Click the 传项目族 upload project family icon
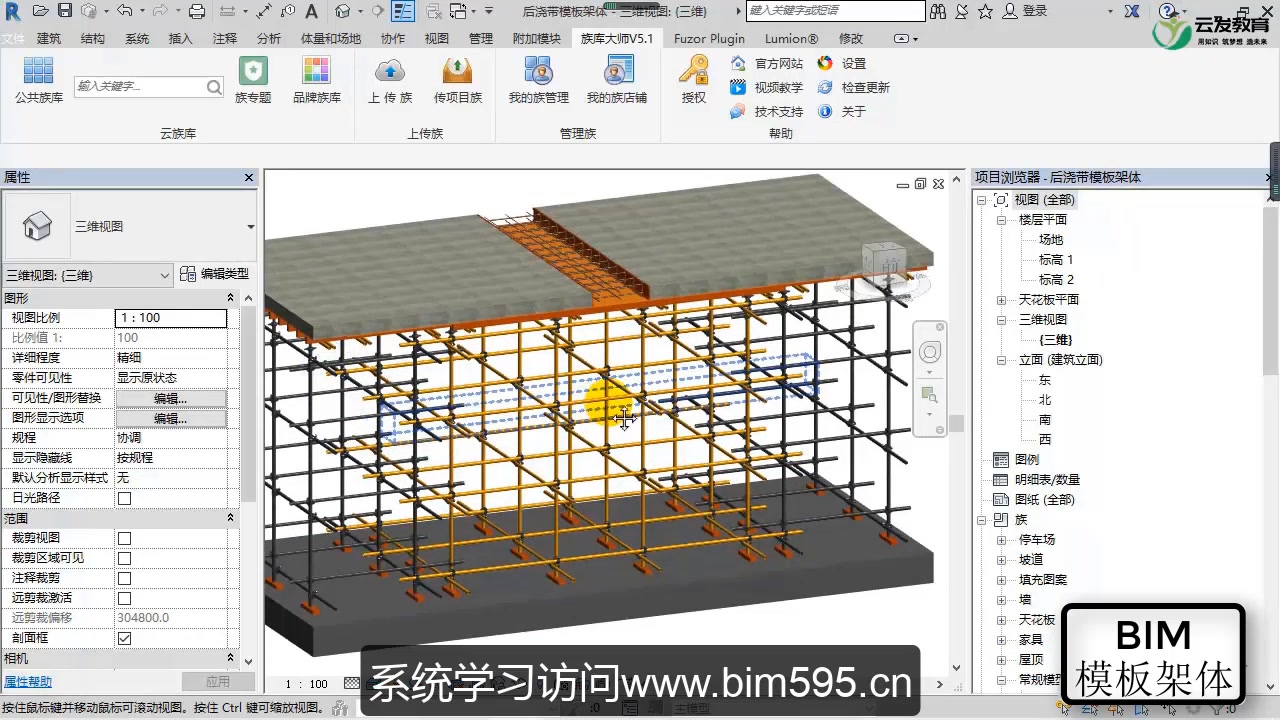The image size is (1280, 720). point(457,79)
